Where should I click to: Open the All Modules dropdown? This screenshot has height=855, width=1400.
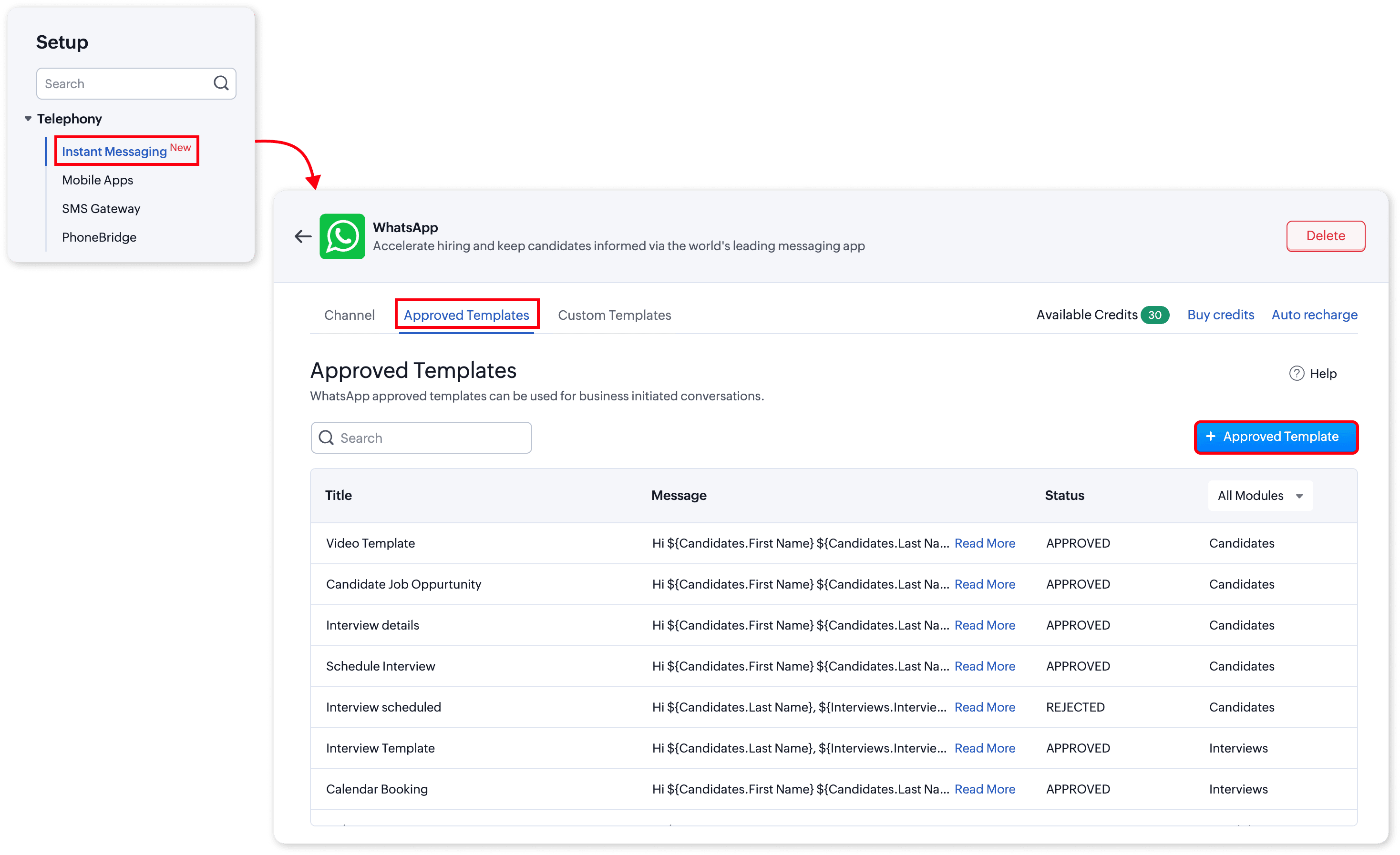(x=1260, y=496)
